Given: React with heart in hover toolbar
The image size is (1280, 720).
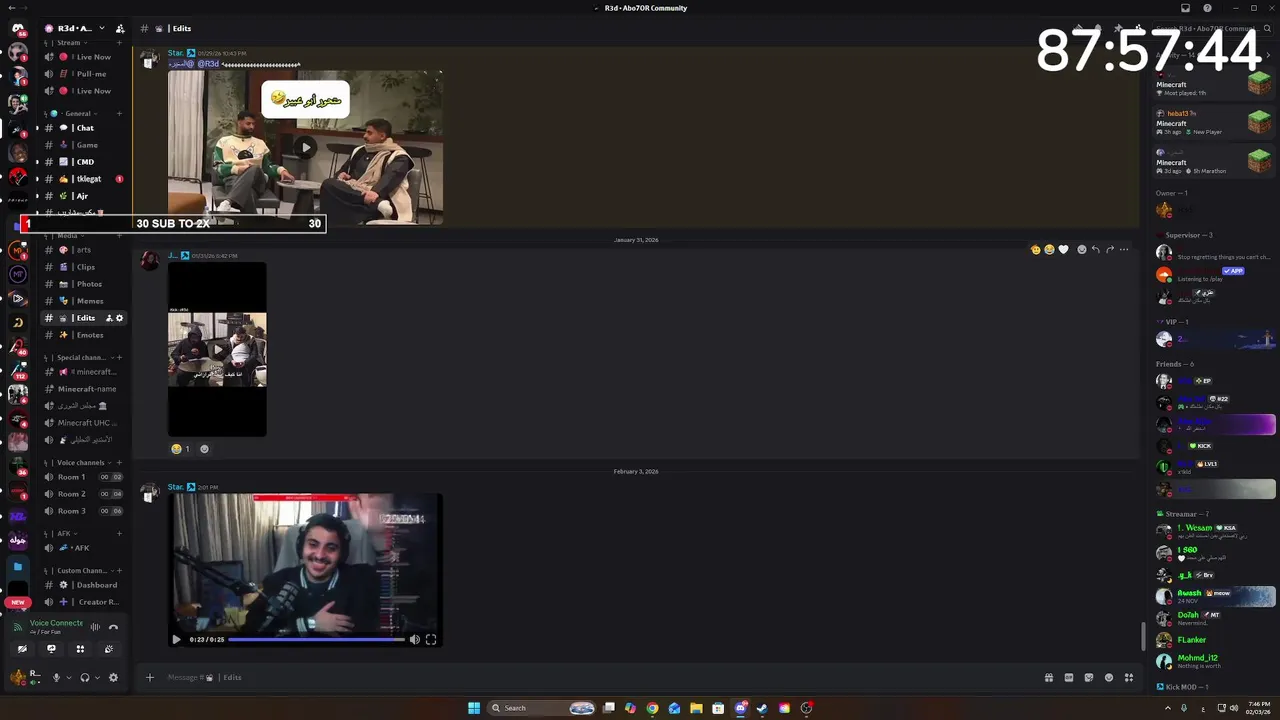Looking at the screenshot, I should (x=1063, y=249).
